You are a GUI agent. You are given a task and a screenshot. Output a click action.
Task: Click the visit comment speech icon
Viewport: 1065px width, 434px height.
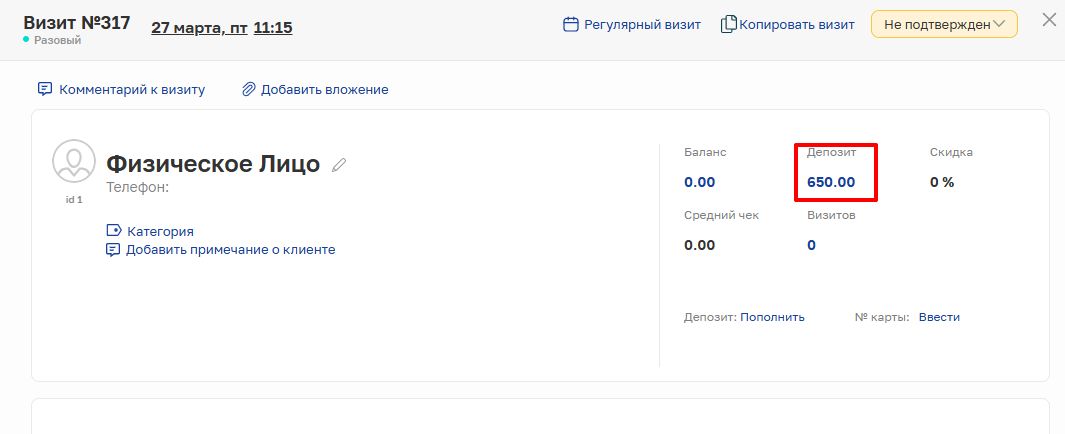click(45, 89)
